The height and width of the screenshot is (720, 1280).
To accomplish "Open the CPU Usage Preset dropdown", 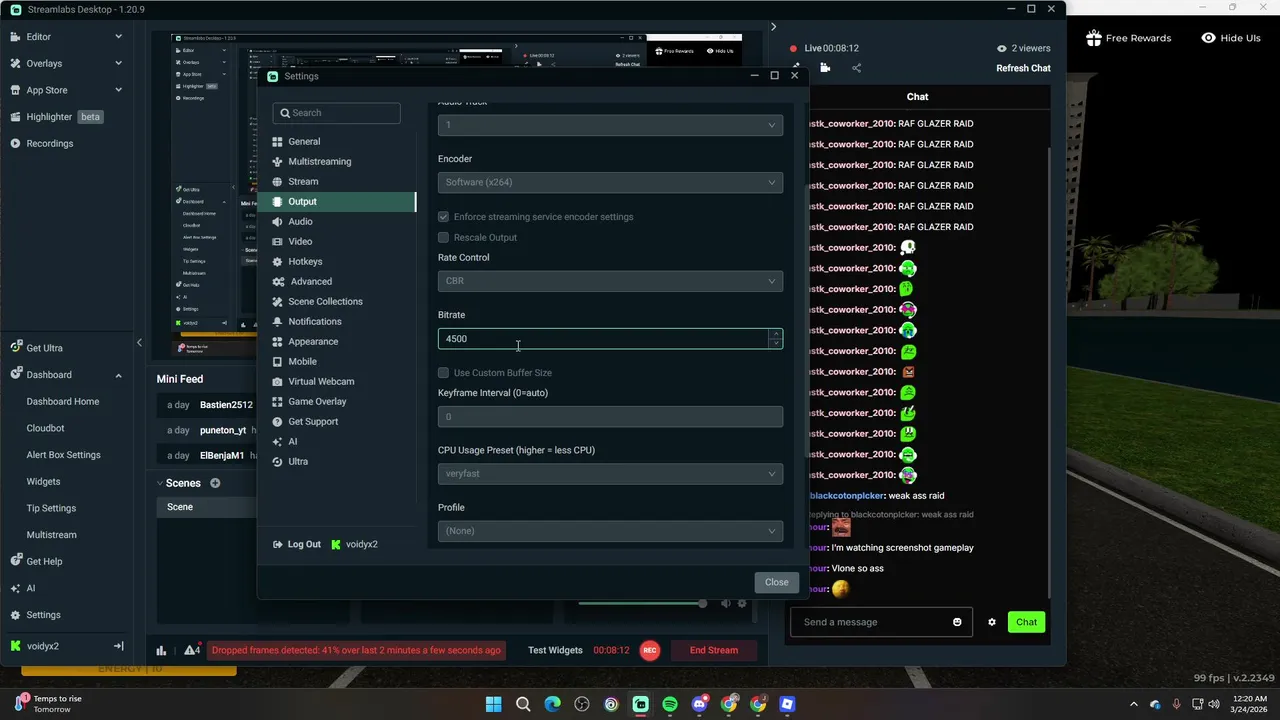I will coord(610,473).
